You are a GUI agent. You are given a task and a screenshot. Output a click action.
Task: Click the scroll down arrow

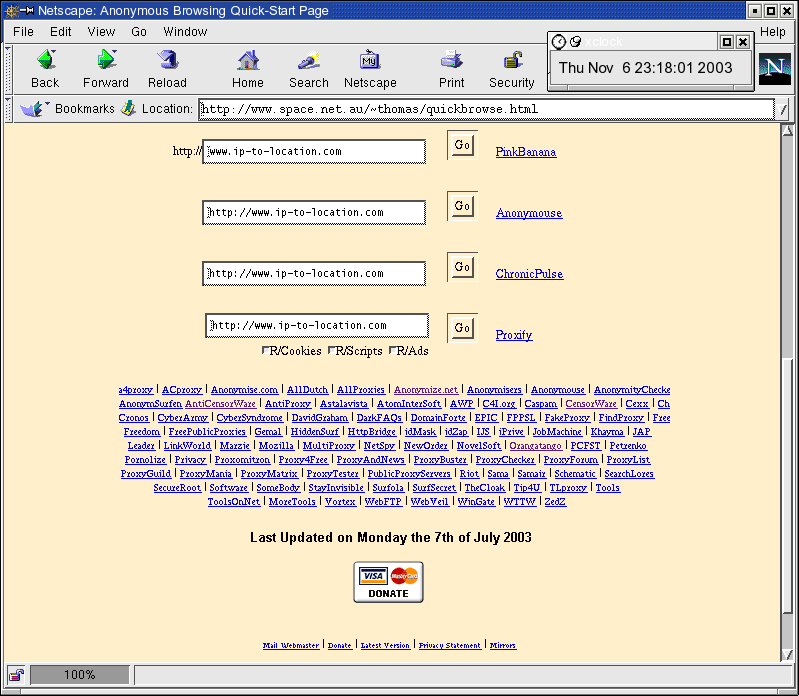coord(787,655)
